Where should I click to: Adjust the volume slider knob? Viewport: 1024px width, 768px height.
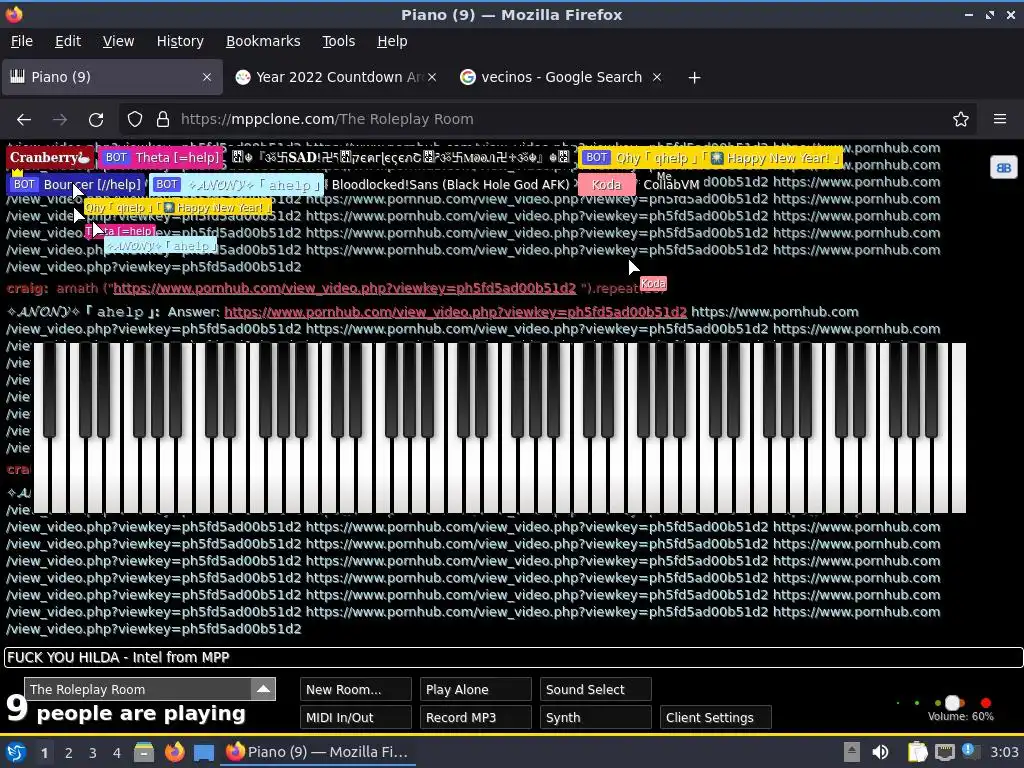pos(953,703)
